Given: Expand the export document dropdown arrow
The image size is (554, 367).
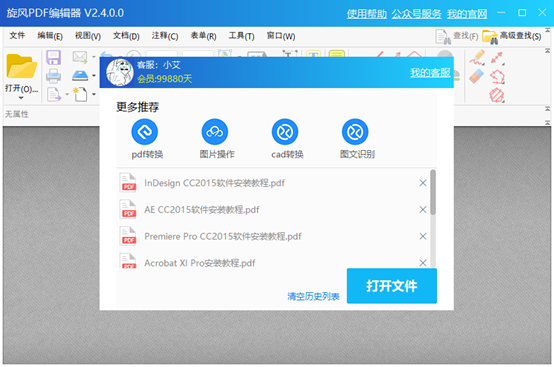Looking at the screenshot, I should [67, 94].
